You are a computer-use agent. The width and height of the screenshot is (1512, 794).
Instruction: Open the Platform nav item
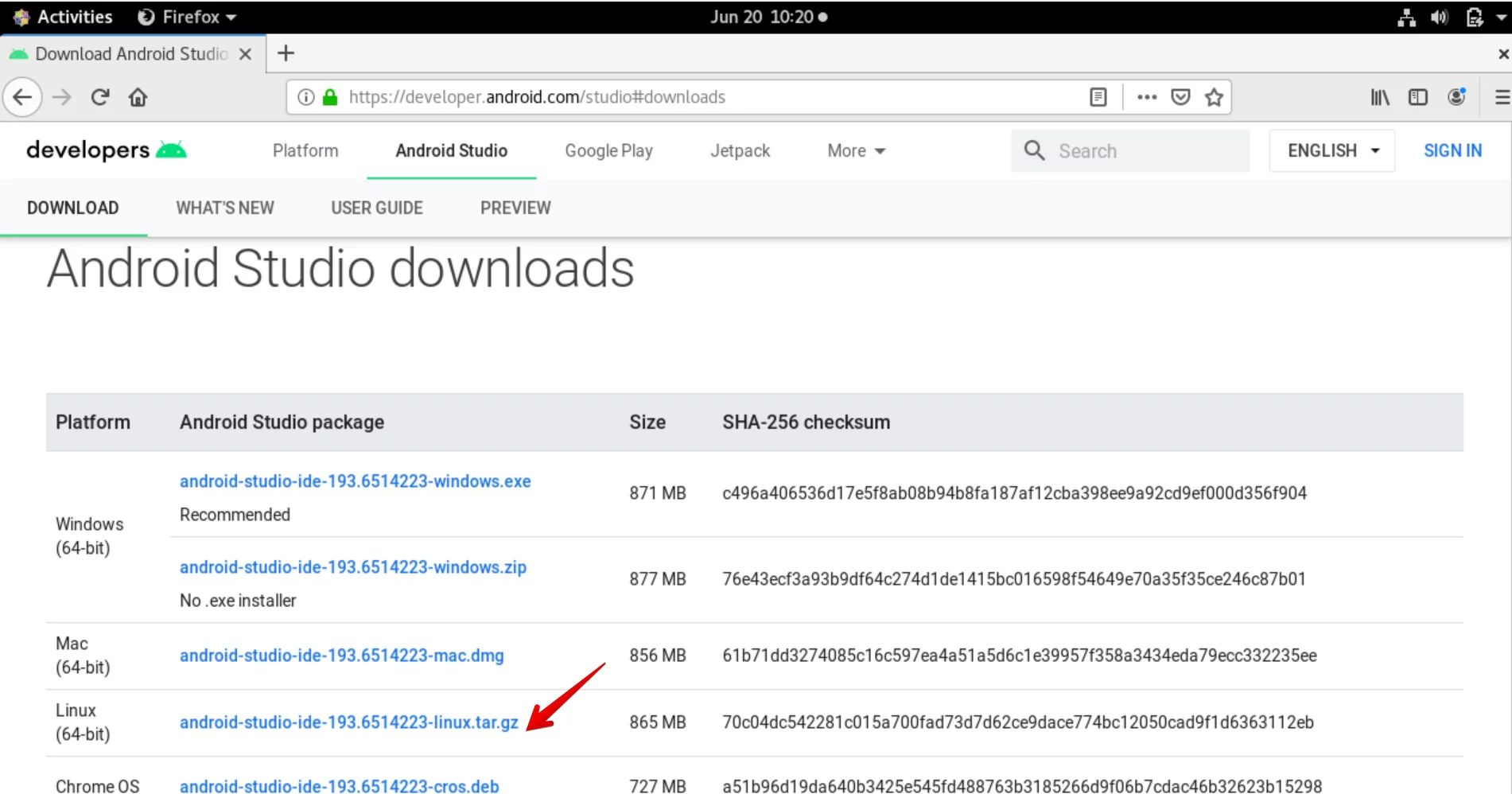click(x=305, y=150)
